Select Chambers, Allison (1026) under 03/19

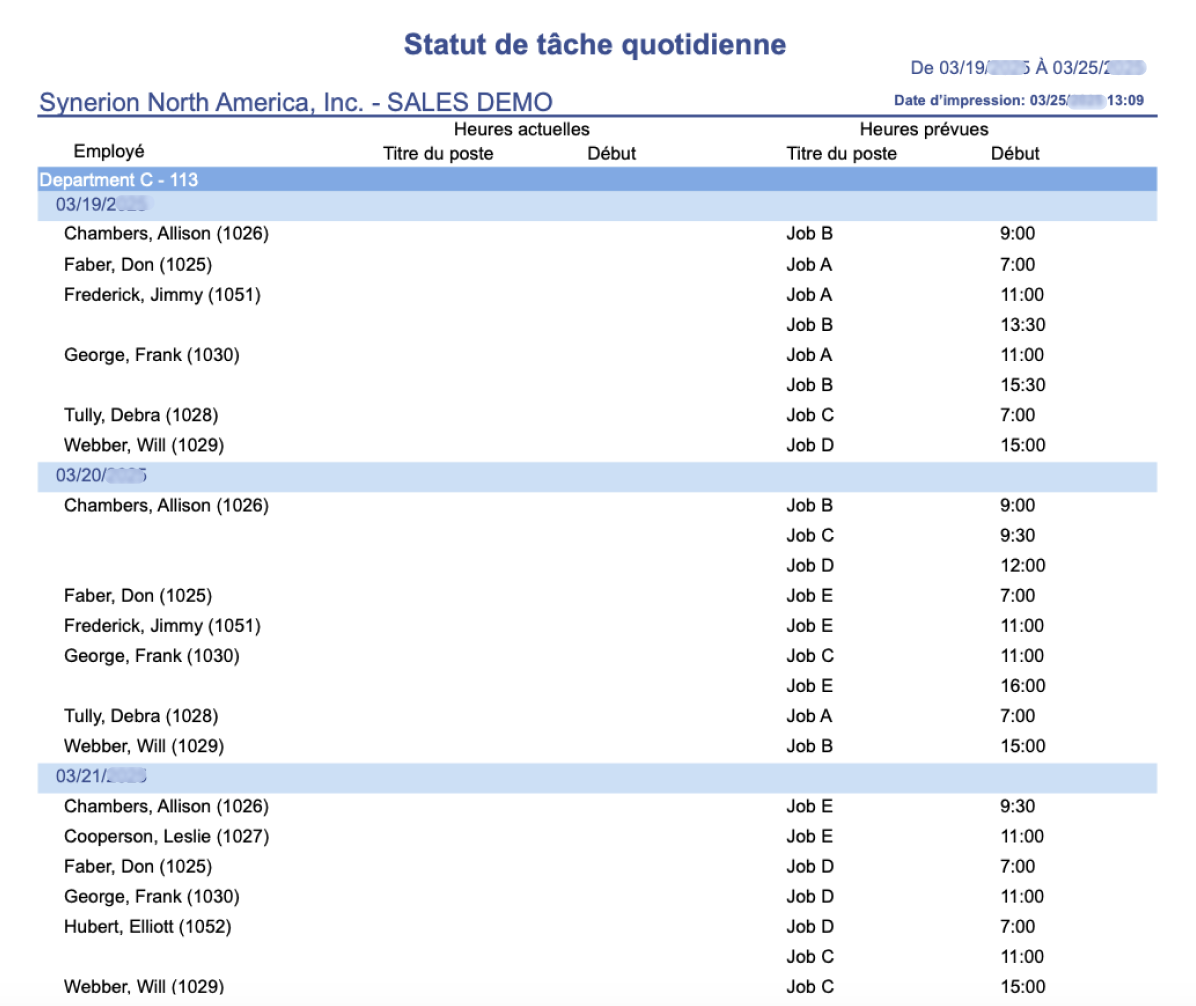166,233
